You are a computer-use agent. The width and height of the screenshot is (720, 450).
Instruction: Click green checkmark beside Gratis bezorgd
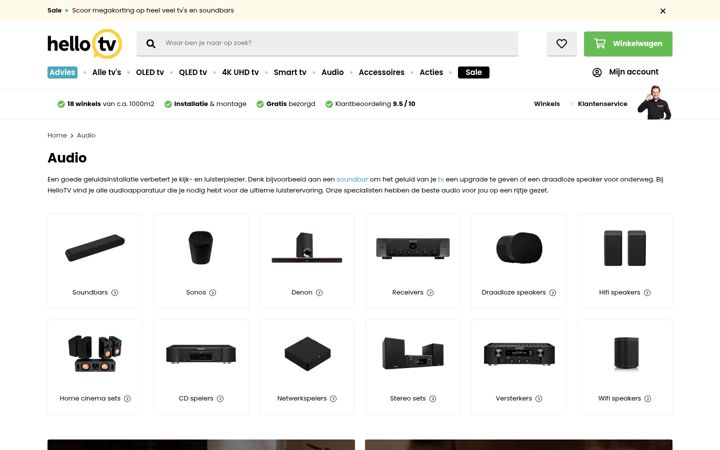(x=260, y=104)
